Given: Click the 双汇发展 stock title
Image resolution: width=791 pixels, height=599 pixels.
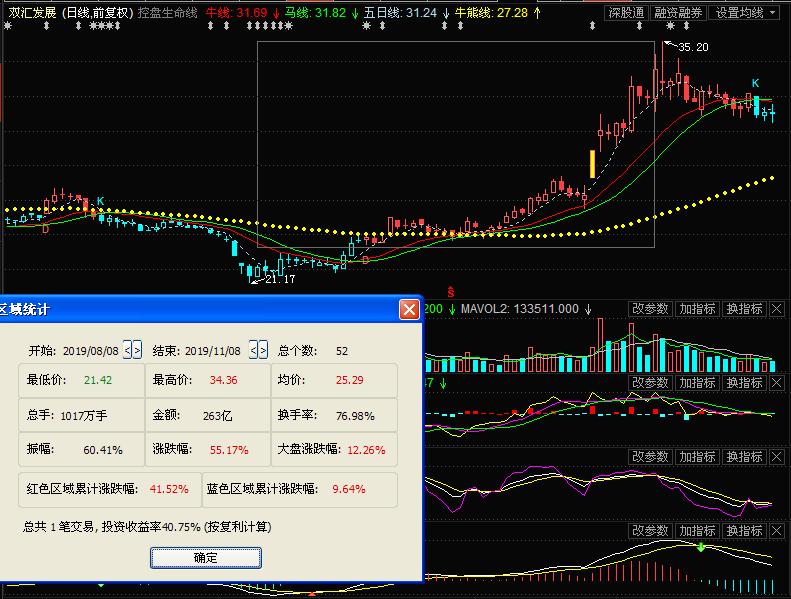Looking at the screenshot, I should (32, 13).
